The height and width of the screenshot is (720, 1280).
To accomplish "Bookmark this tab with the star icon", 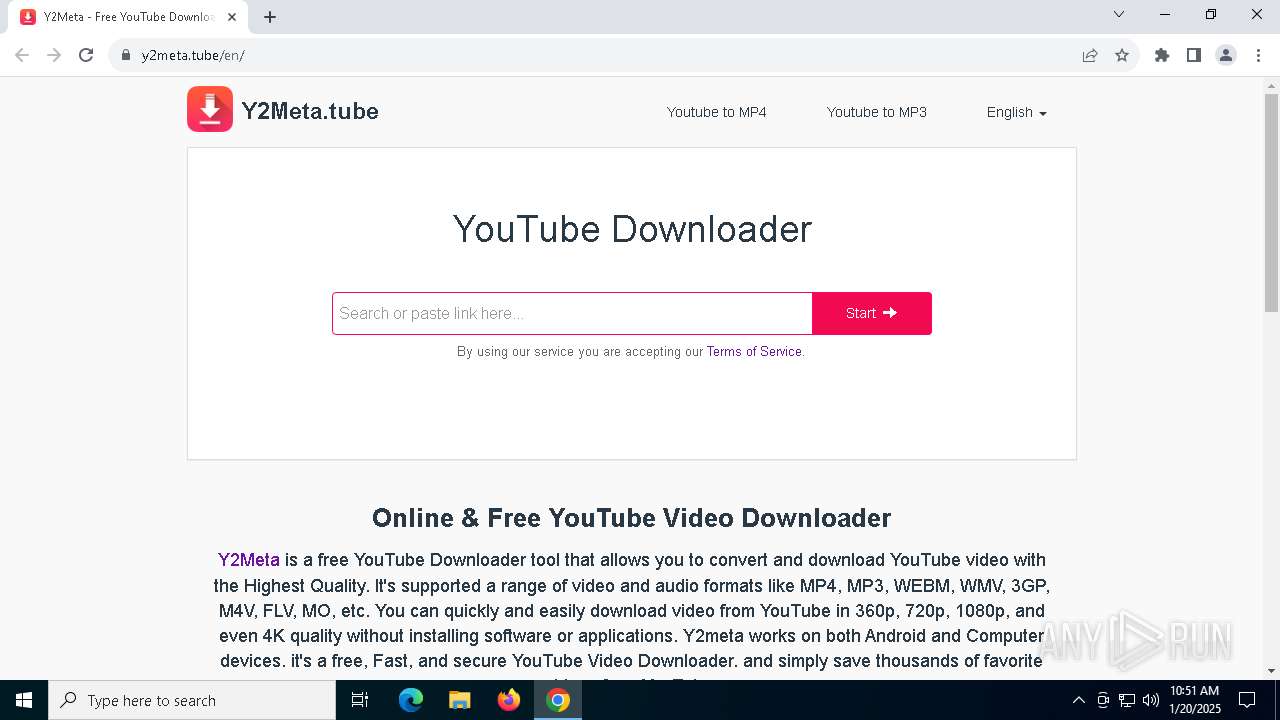I will coord(1122,55).
